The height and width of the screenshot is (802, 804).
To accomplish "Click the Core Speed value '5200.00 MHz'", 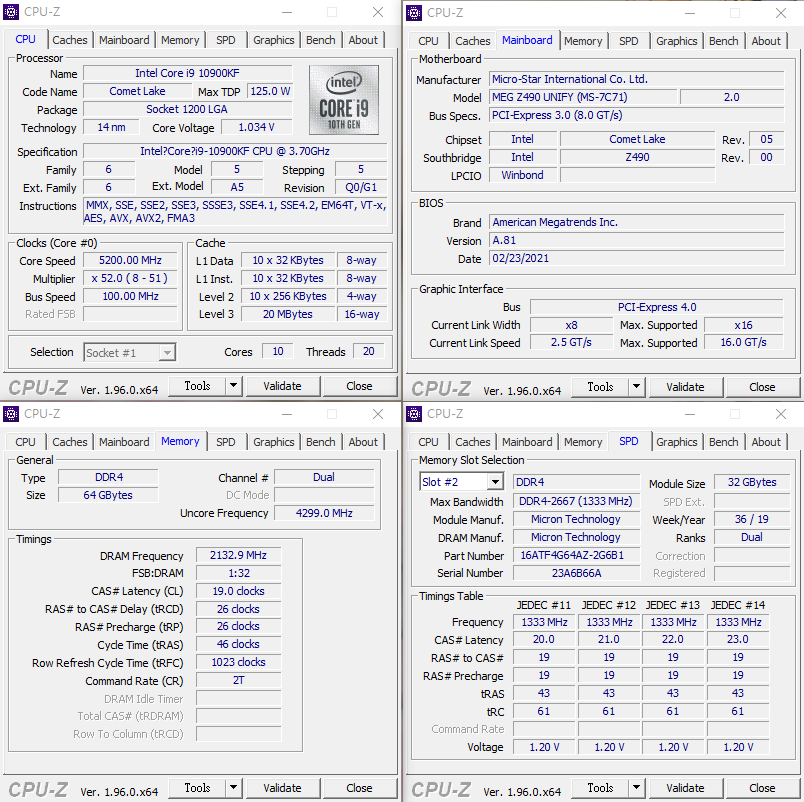I will click(130, 260).
